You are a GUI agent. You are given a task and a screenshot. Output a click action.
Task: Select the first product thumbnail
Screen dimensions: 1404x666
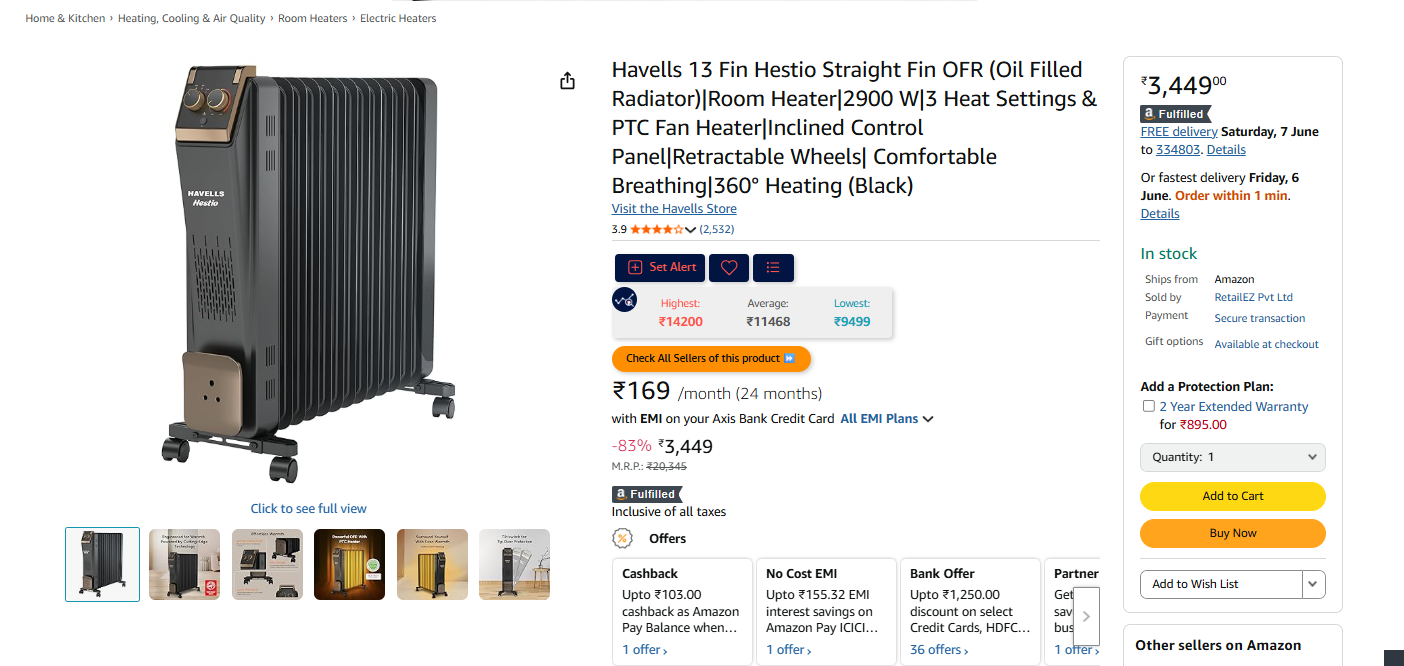[102, 564]
